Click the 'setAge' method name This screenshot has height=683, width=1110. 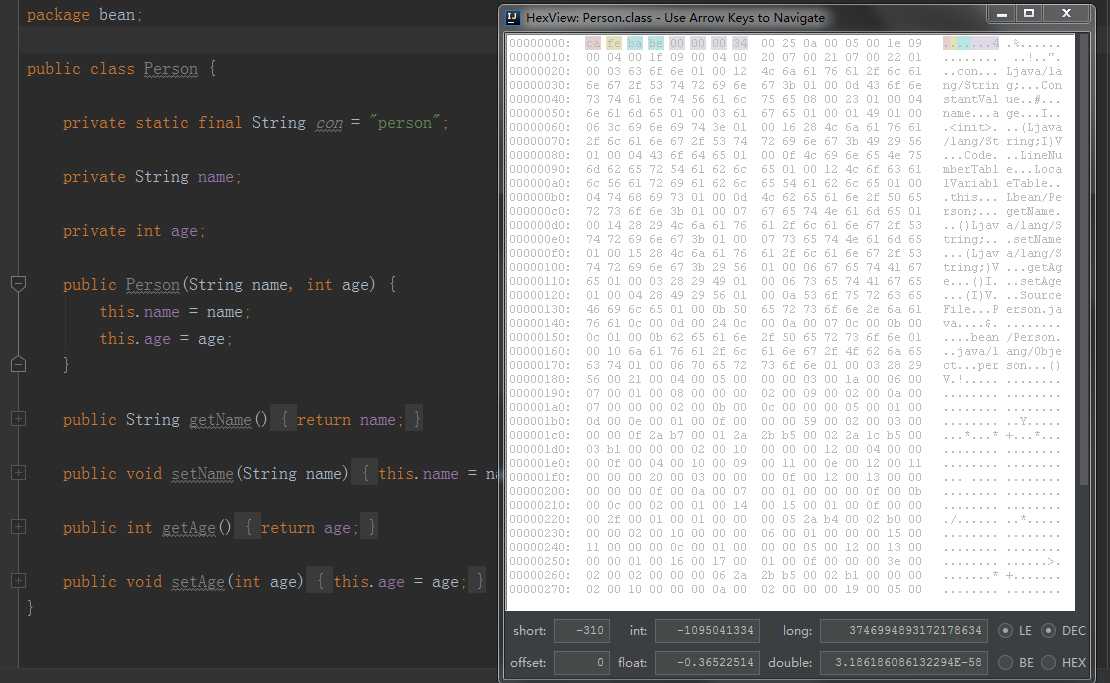[198, 582]
